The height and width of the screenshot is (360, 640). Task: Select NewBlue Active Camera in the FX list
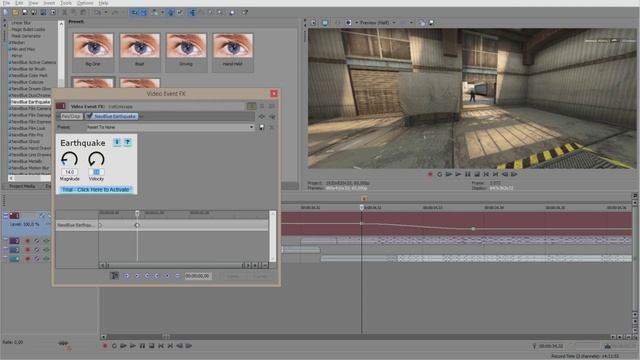click(33, 62)
